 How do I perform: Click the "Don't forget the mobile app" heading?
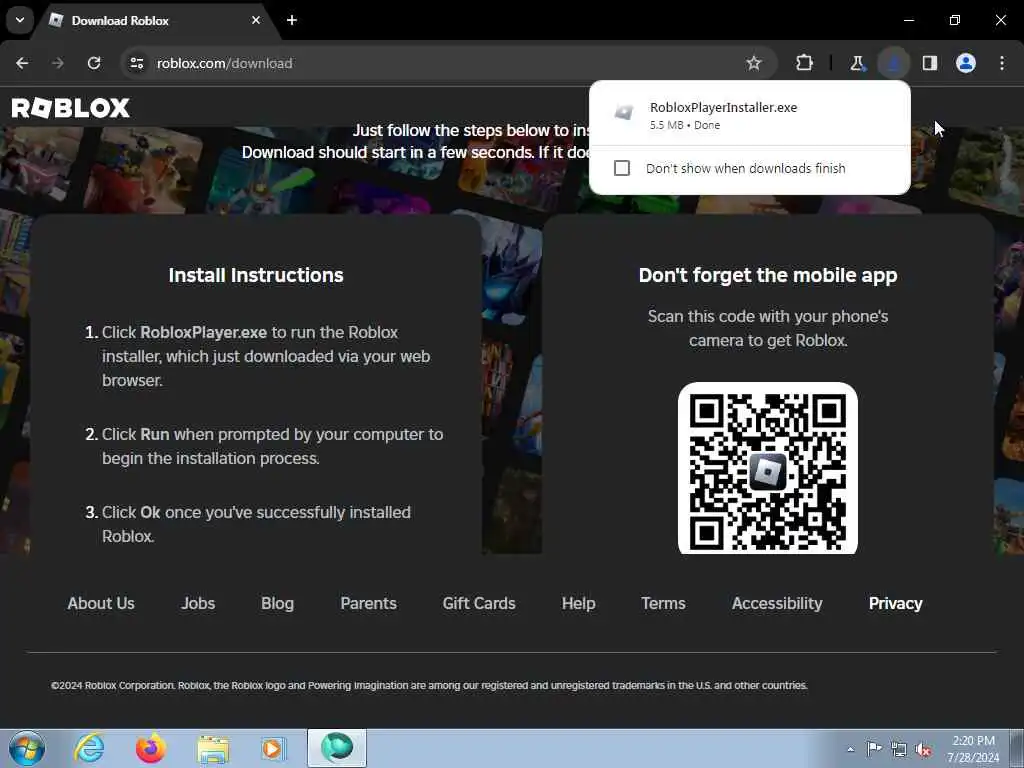pos(768,275)
